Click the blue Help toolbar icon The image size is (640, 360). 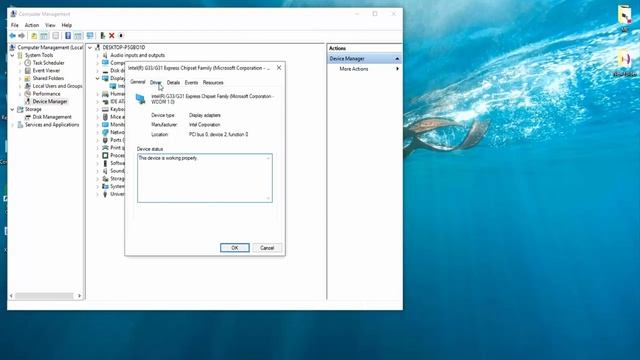coord(68,36)
